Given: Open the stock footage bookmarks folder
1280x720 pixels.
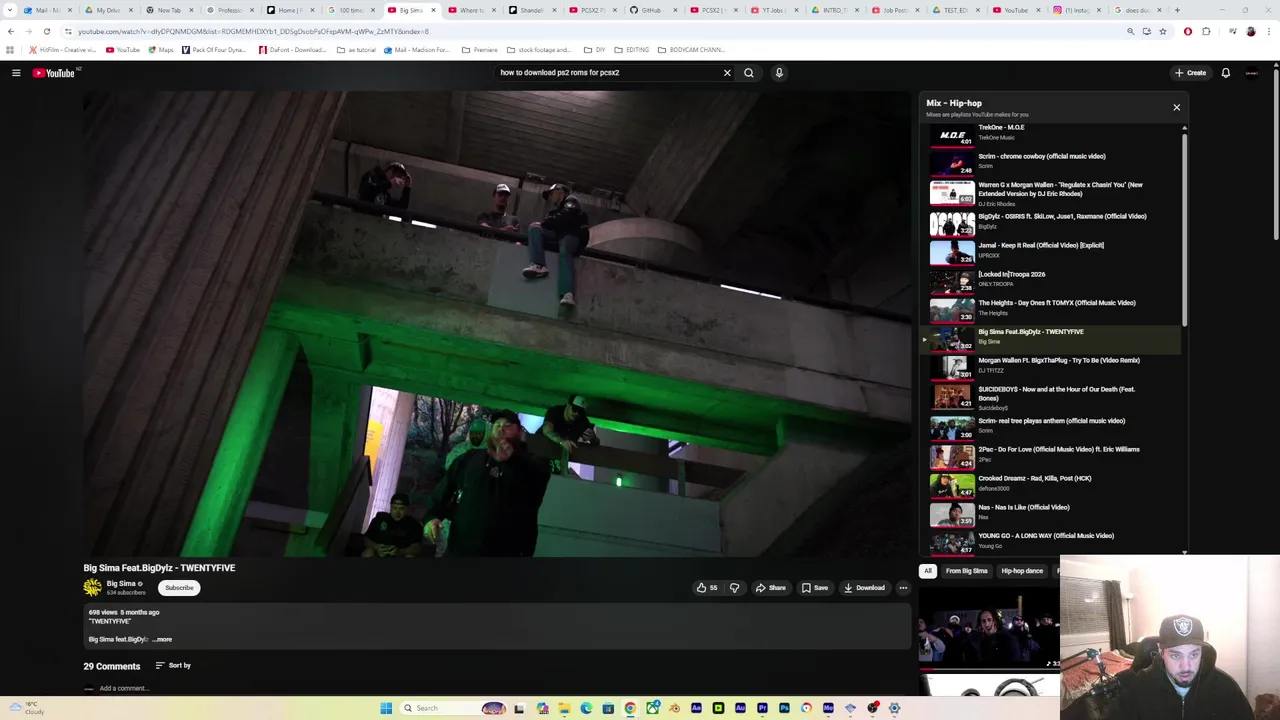Looking at the screenshot, I should point(539,50).
